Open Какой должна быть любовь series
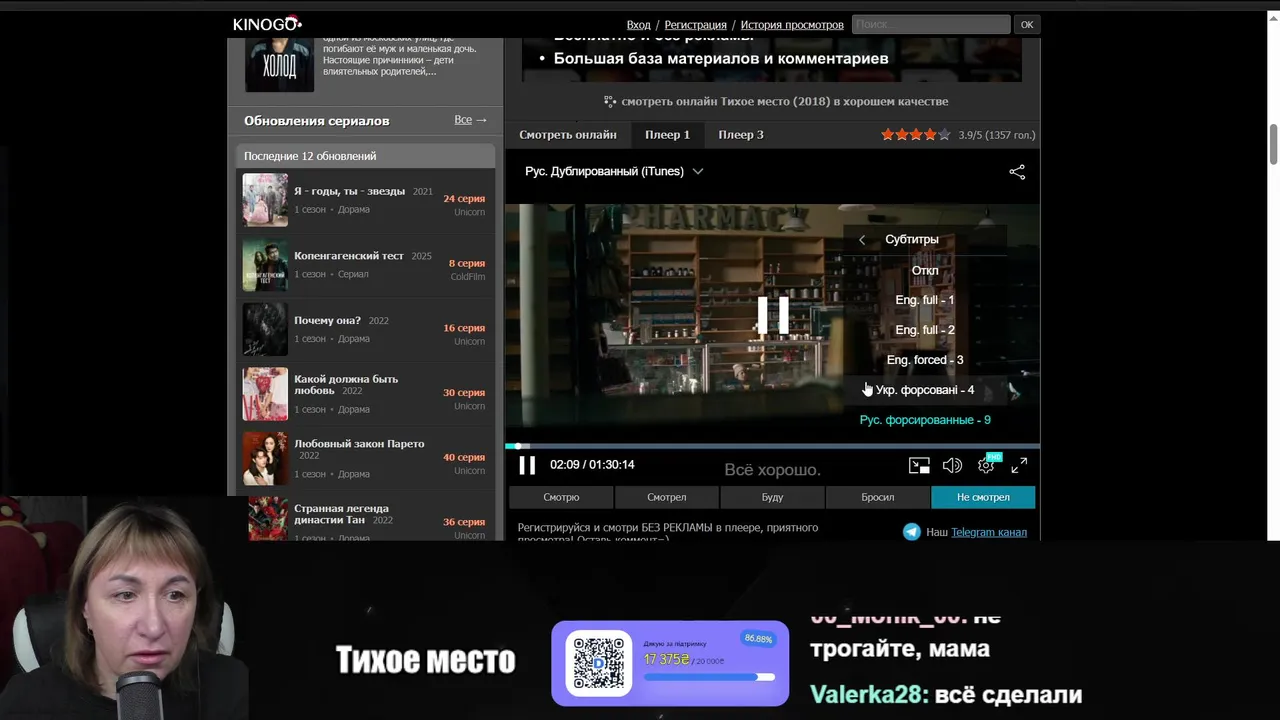The height and width of the screenshot is (720, 1280). pos(346,385)
